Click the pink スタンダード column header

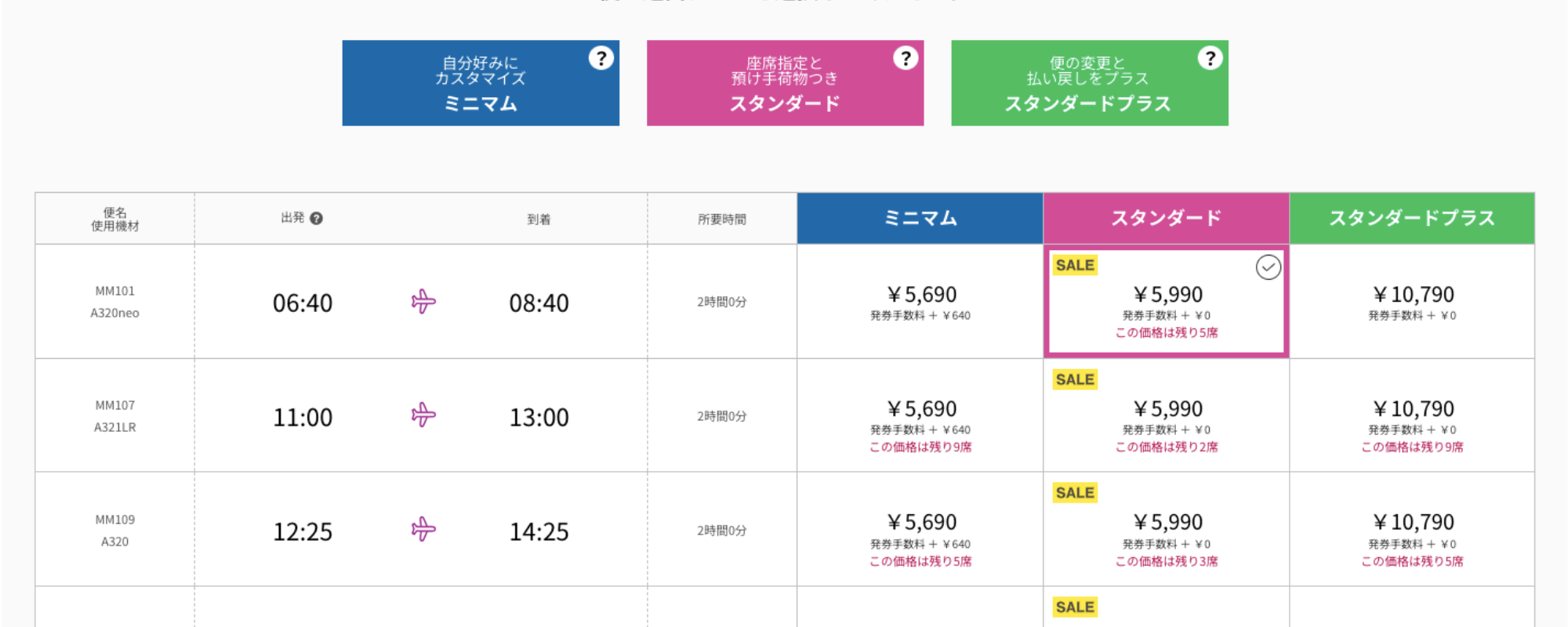(1167, 218)
